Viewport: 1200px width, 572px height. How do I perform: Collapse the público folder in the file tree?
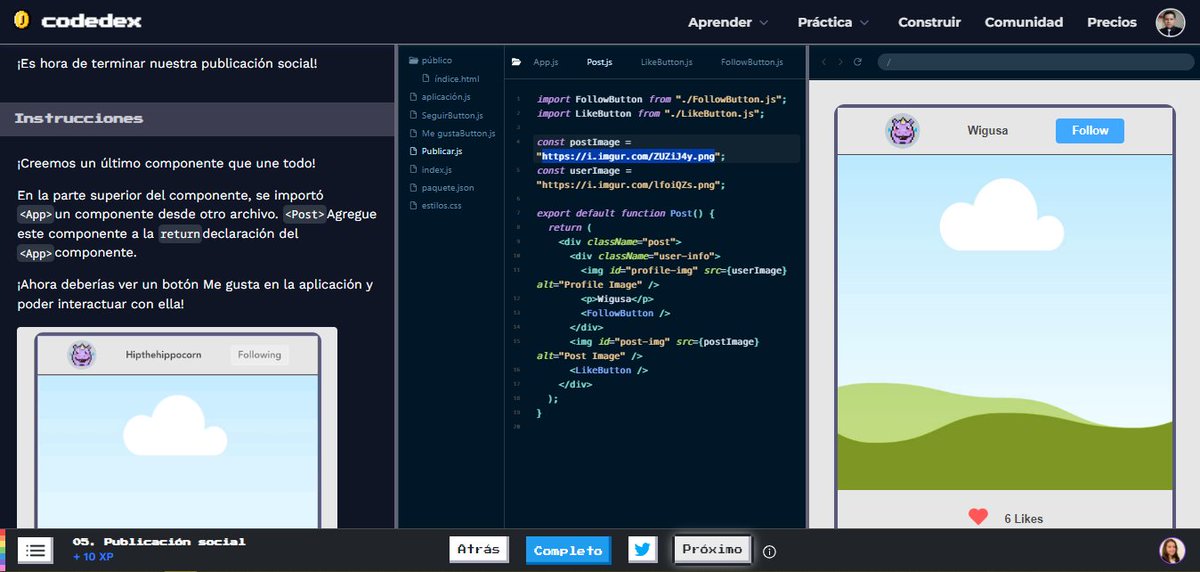[430, 61]
